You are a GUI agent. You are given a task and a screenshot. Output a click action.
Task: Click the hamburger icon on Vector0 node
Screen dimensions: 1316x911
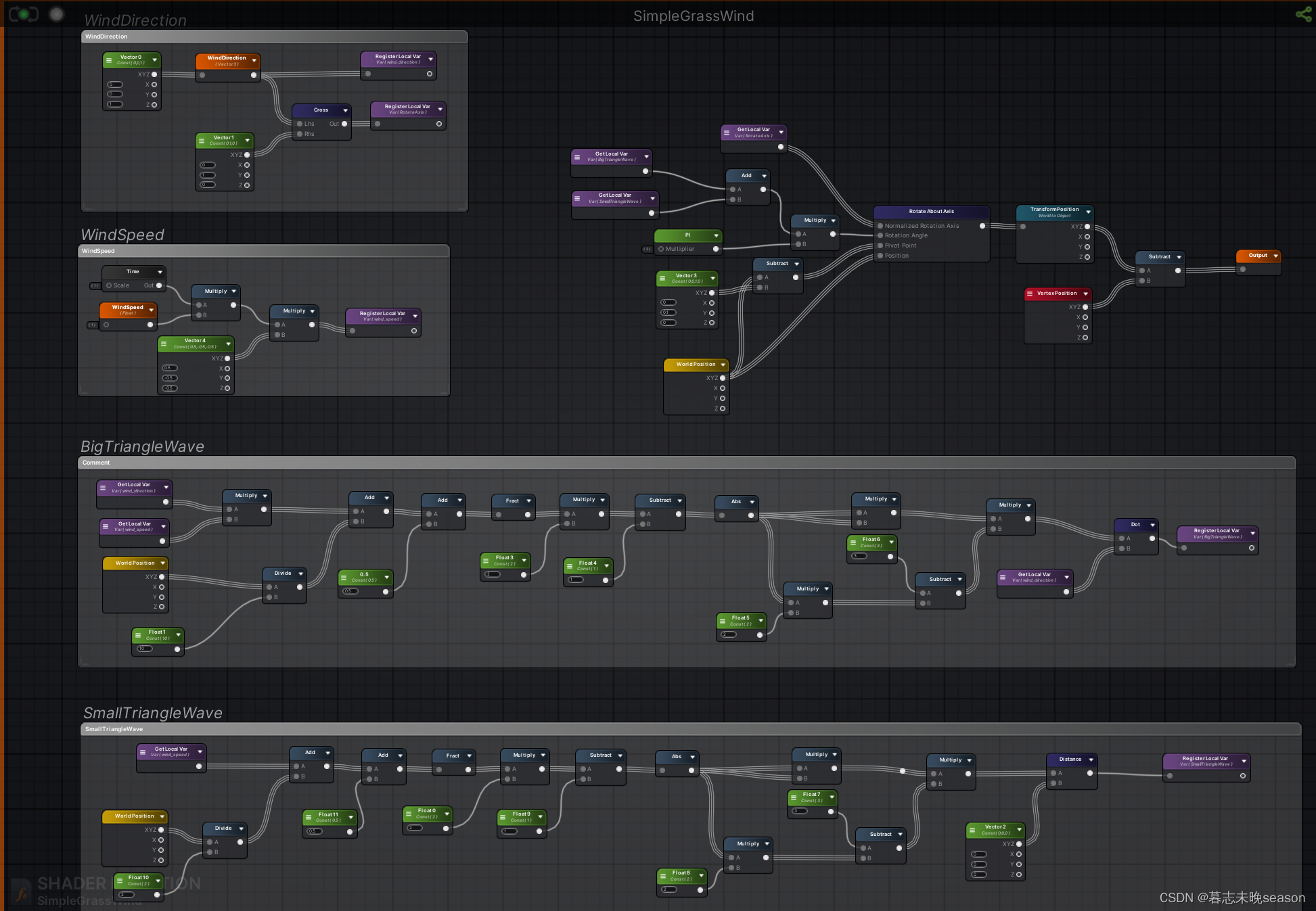(x=109, y=60)
